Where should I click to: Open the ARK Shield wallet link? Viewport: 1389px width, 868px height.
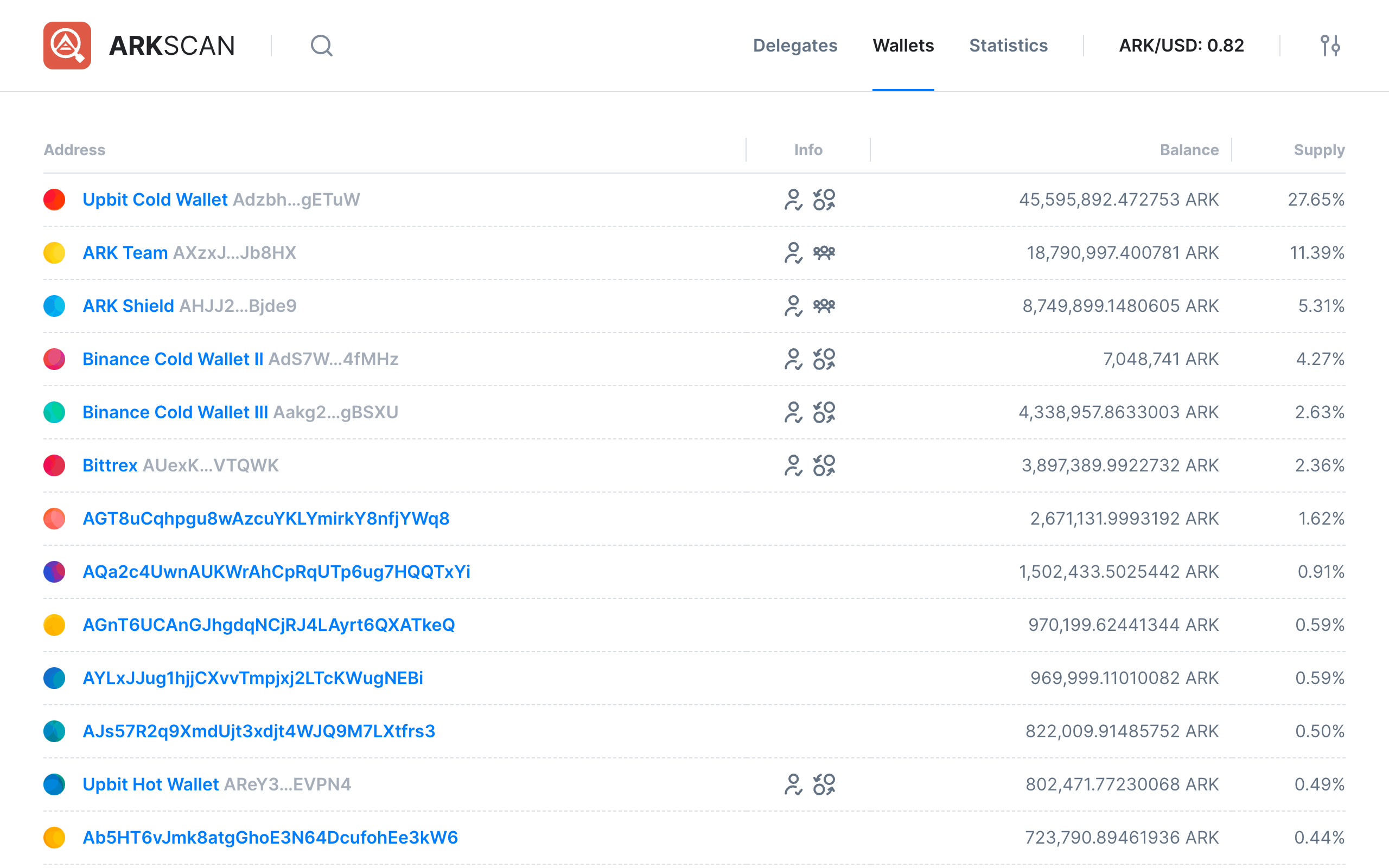tap(128, 306)
